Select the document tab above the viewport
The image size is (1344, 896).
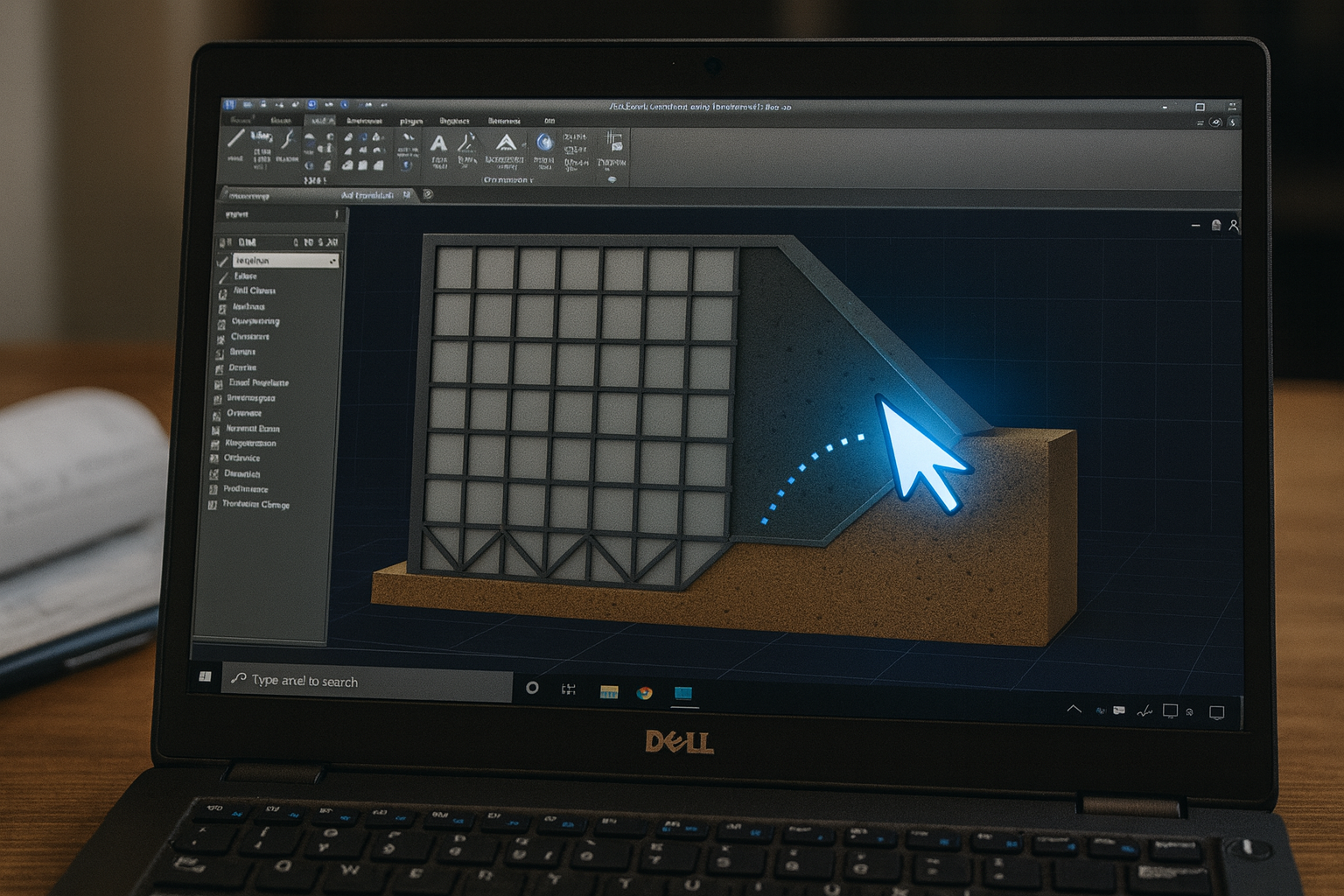click(x=367, y=195)
